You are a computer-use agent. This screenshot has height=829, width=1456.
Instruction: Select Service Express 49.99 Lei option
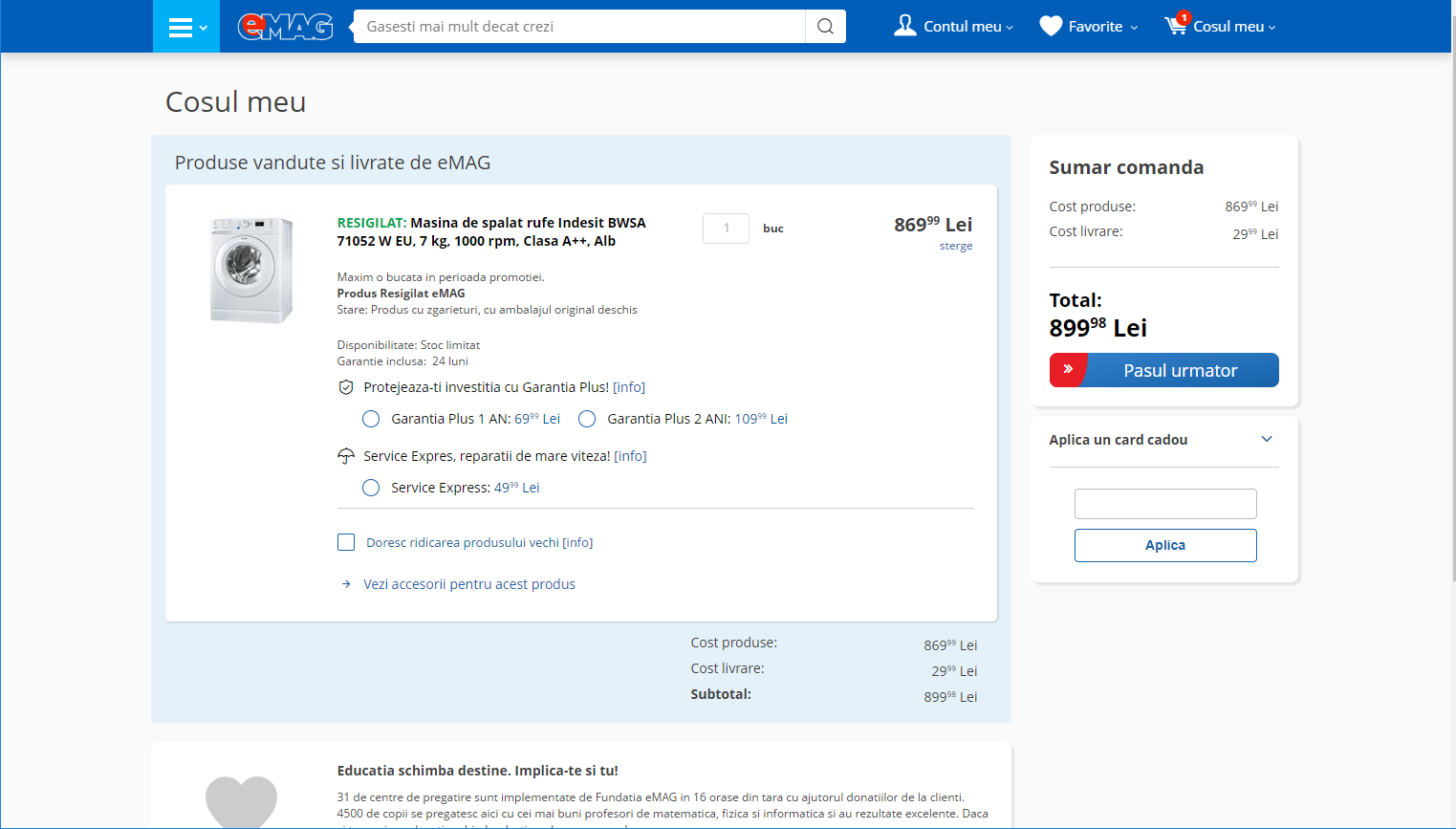pos(371,488)
